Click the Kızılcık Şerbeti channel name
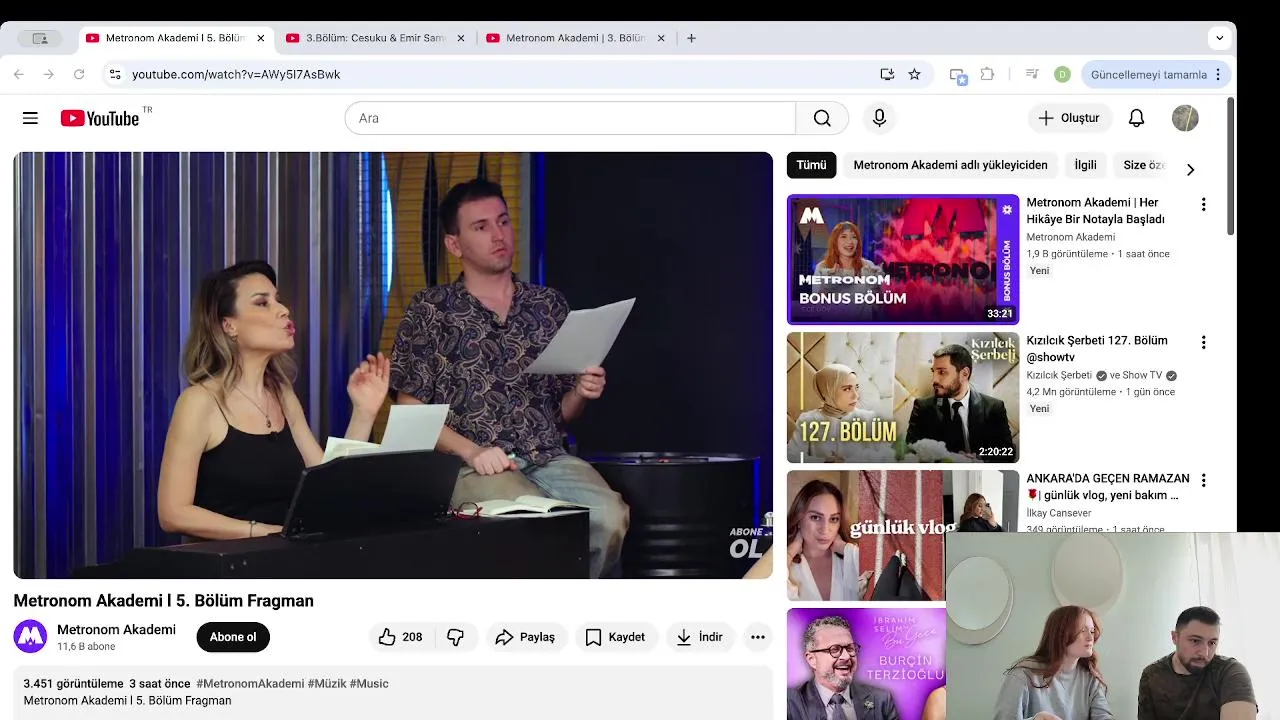Screen dimensions: 1280x720 pyautogui.click(x=1059, y=375)
